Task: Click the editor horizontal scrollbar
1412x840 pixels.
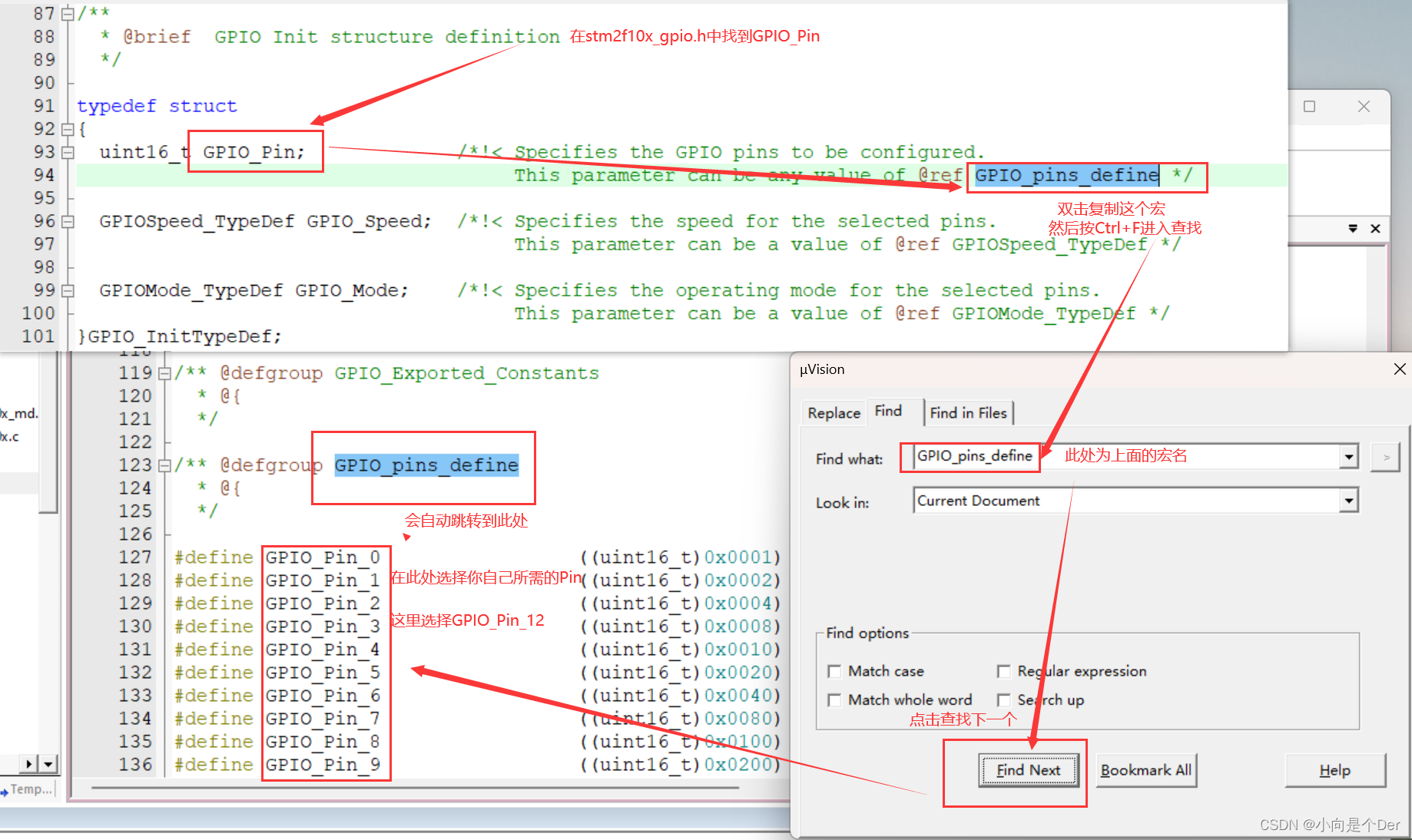Action: 415,788
